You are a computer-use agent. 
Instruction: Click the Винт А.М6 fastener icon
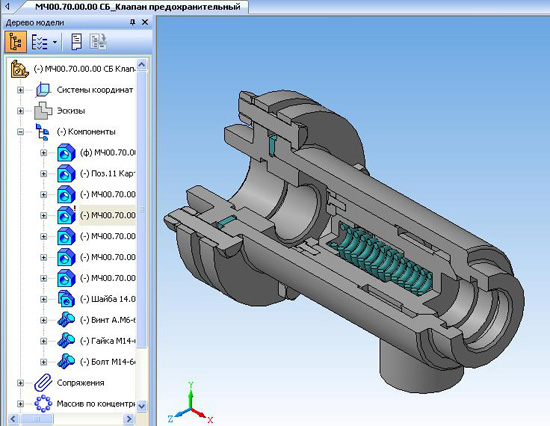tap(66, 320)
